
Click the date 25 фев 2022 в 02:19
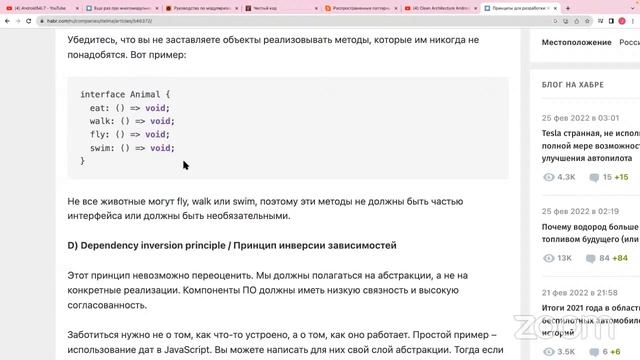coord(580,211)
